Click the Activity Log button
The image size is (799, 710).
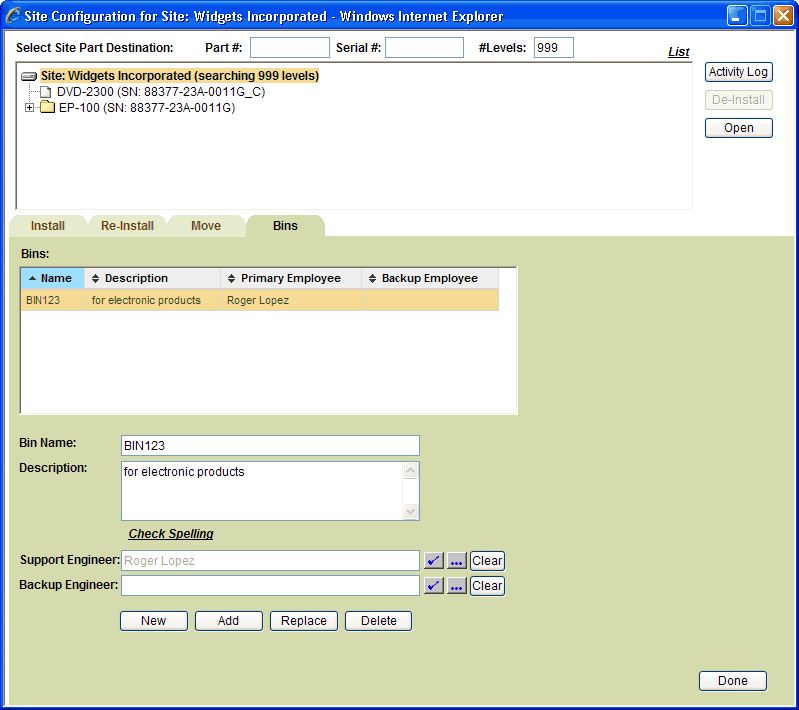tap(738, 72)
